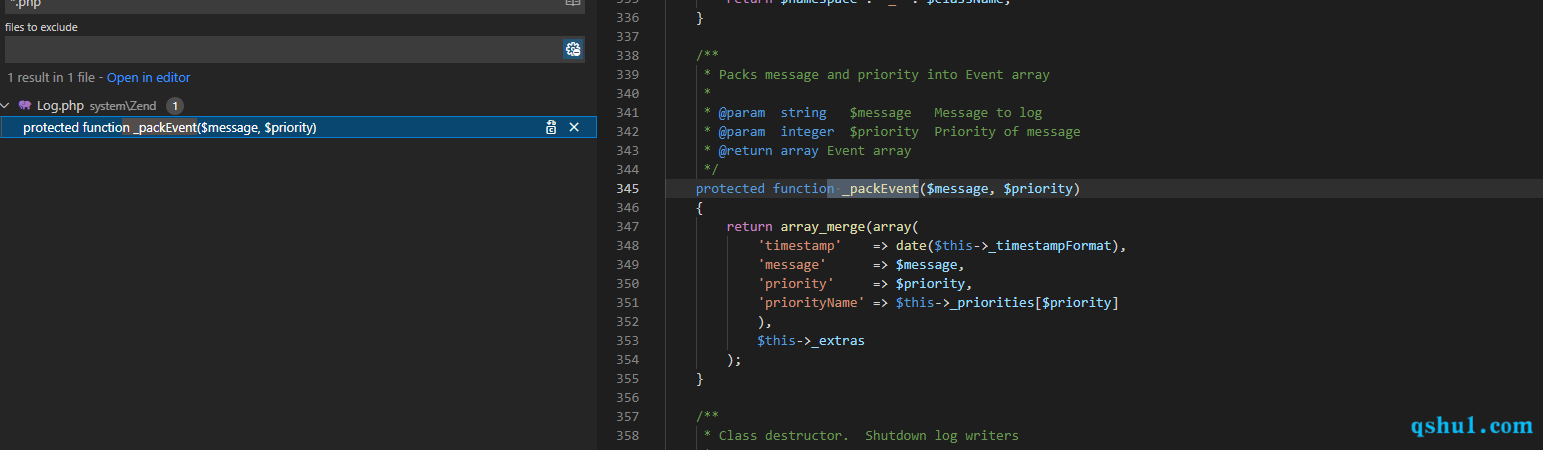1543x450 pixels.
Task: Click the 'files to exclude' label
Action: [x=41, y=27]
